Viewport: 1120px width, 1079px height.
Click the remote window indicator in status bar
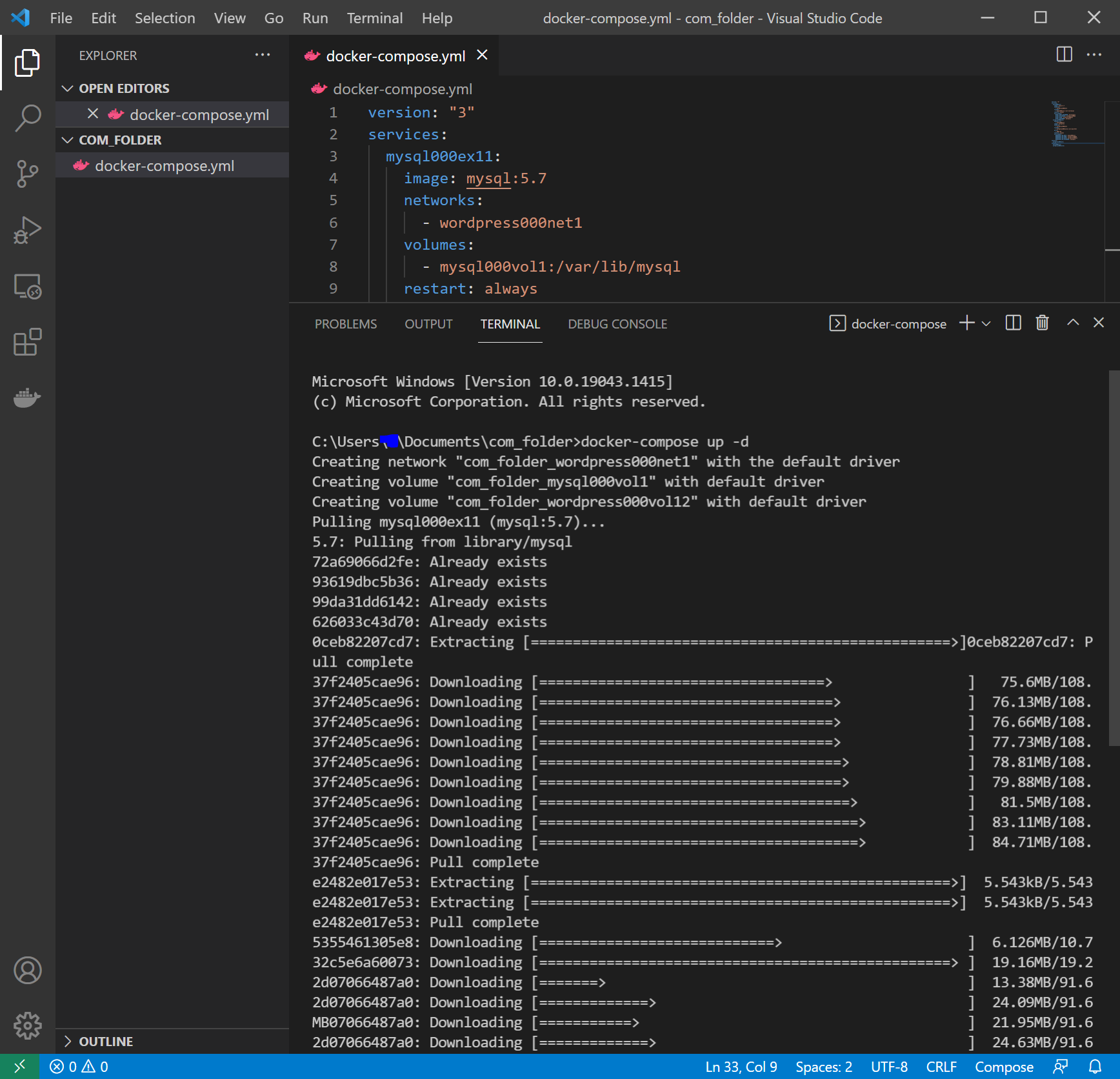(20, 1066)
